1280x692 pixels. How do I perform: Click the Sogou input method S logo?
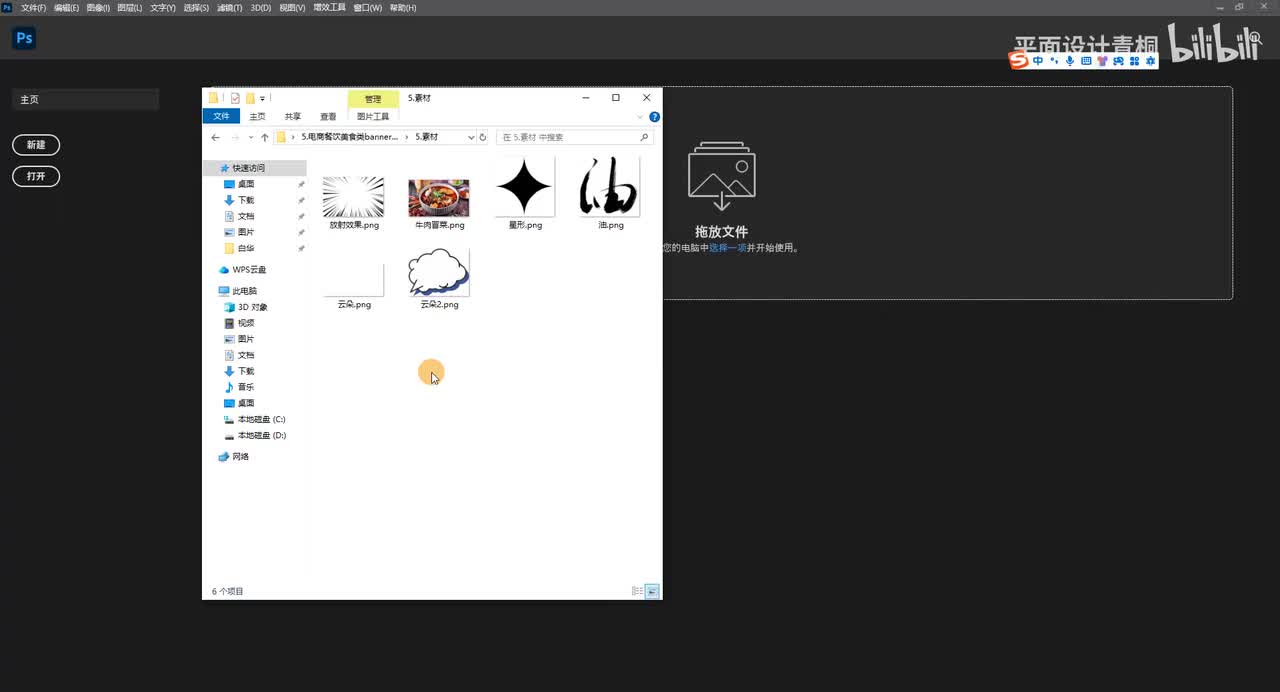click(x=1019, y=61)
